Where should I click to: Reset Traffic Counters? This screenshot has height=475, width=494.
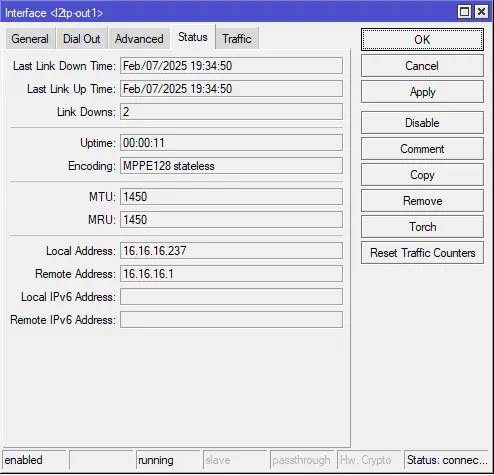pyautogui.click(x=422, y=253)
